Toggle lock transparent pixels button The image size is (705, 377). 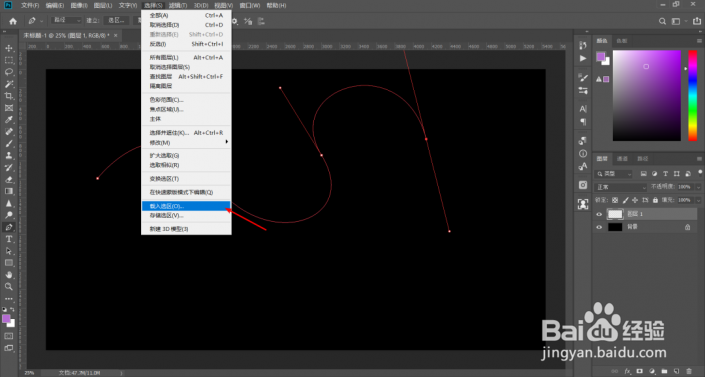pyautogui.click(x=615, y=200)
